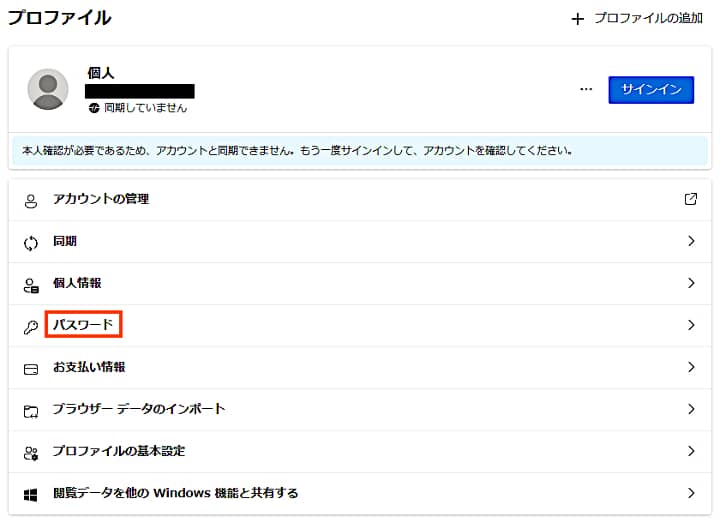Click プロファイルの追加 to add profile
The height and width of the screenshot is (523, 720).
(637, 19)
